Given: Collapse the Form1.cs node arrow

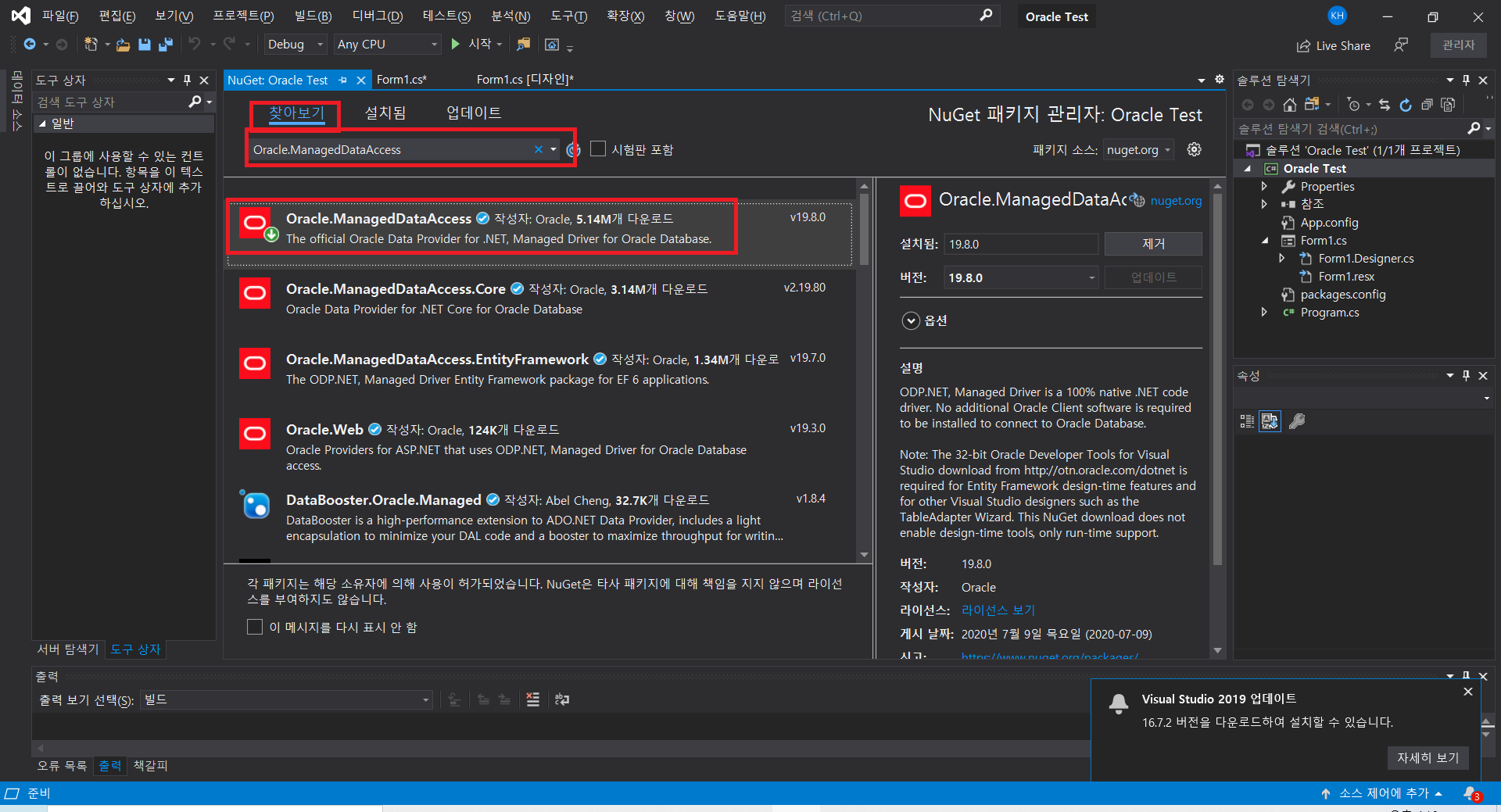Looking at the screenshot, I should (1265, 240).
